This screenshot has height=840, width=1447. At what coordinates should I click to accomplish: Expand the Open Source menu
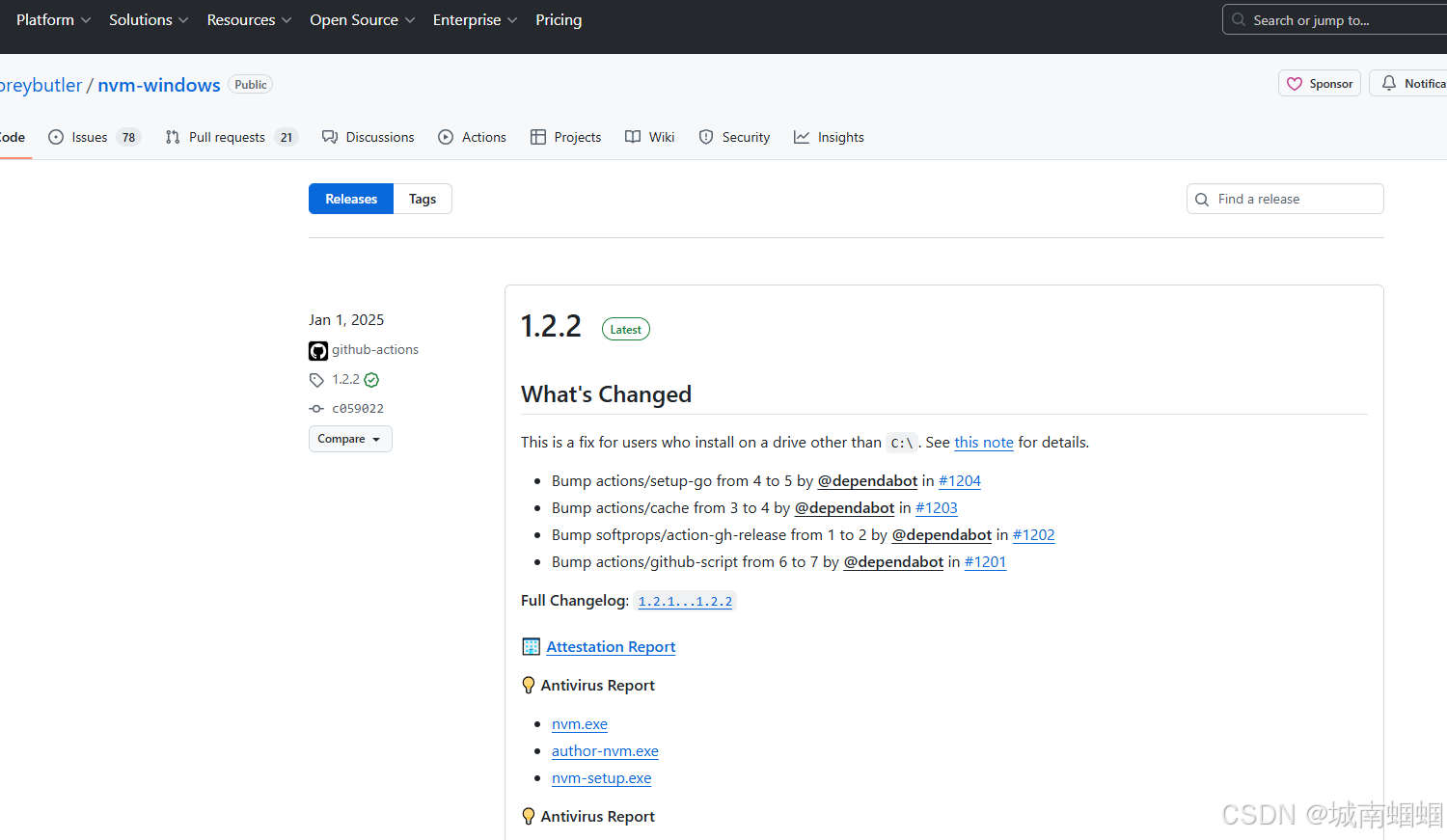[362, 20]
